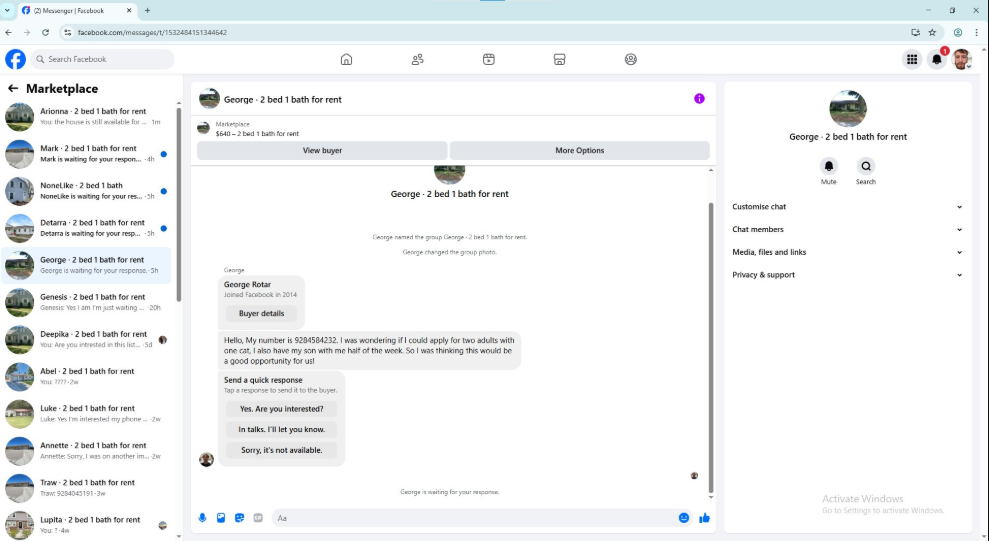This screenshot has height=541, width=989.
Task: Open the Lupita conversation
Action: [86, 525]
